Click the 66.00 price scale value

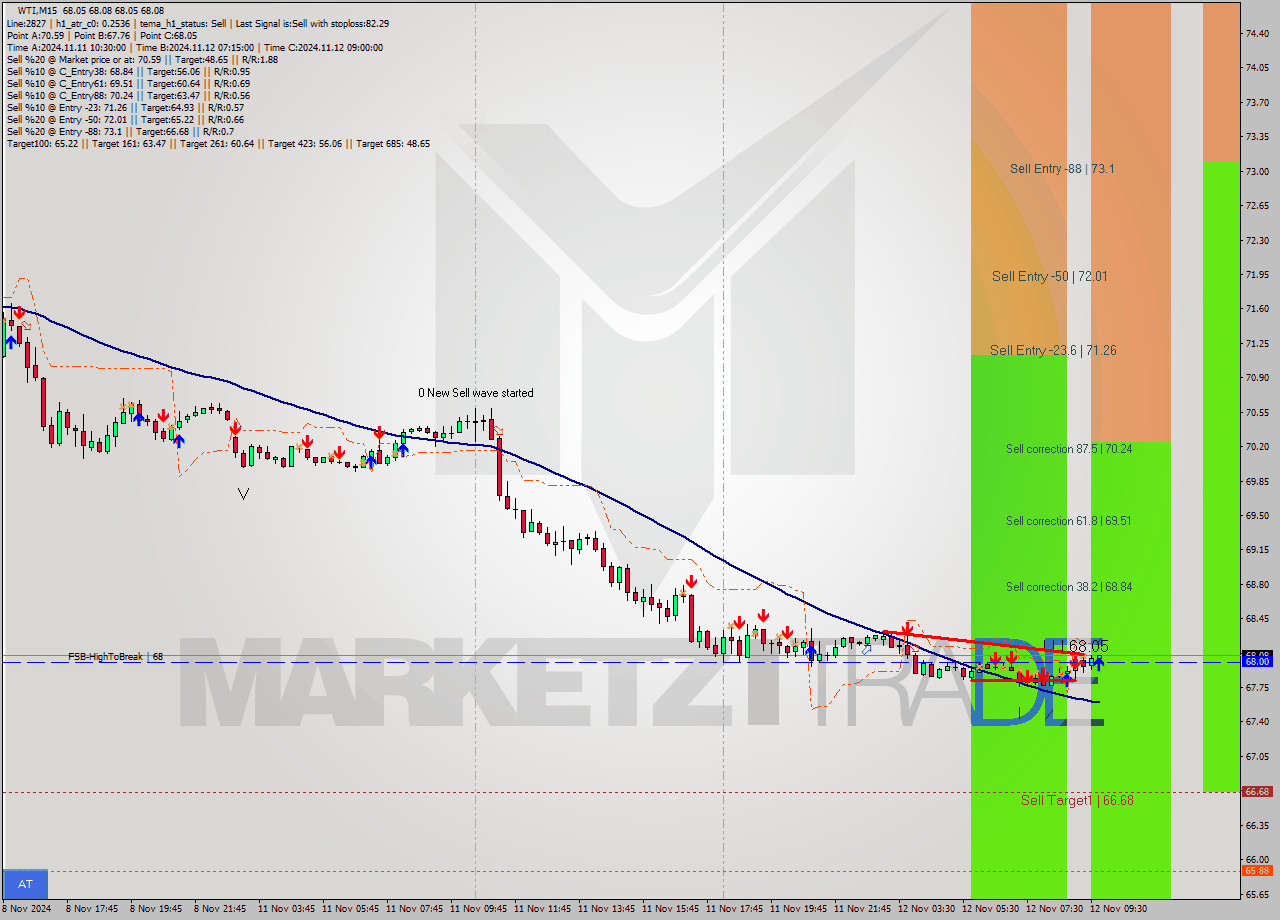tap(1258, 859)
